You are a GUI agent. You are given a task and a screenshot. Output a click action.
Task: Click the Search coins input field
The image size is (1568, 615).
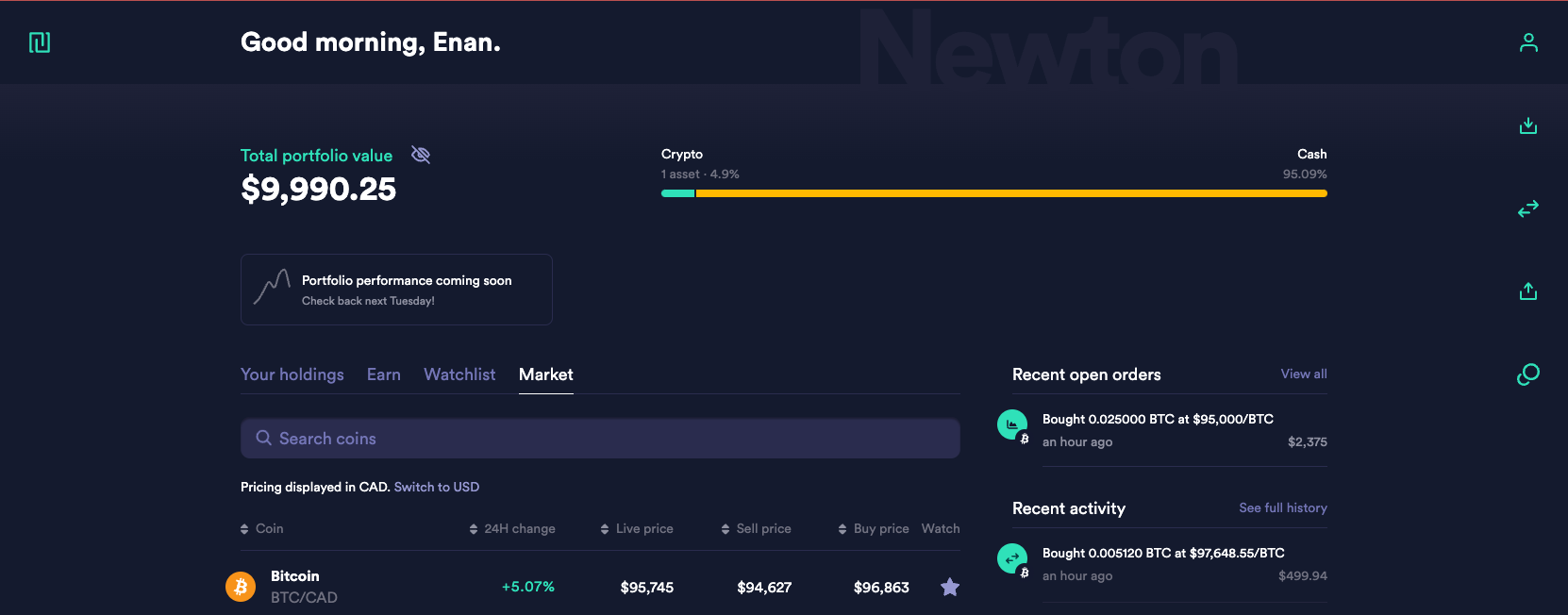click(x=600, y=439)
